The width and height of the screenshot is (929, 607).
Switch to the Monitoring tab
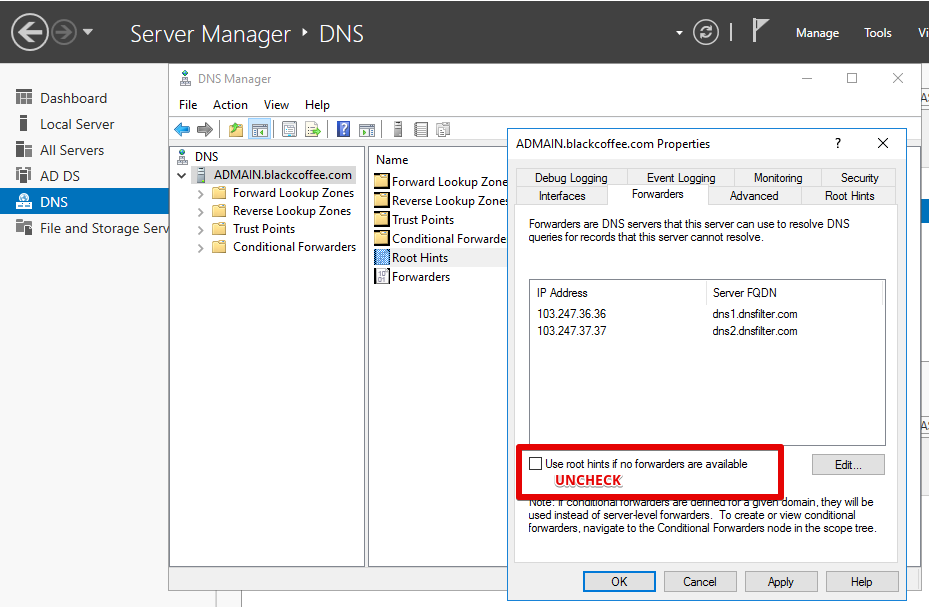[x=778, y=178]
